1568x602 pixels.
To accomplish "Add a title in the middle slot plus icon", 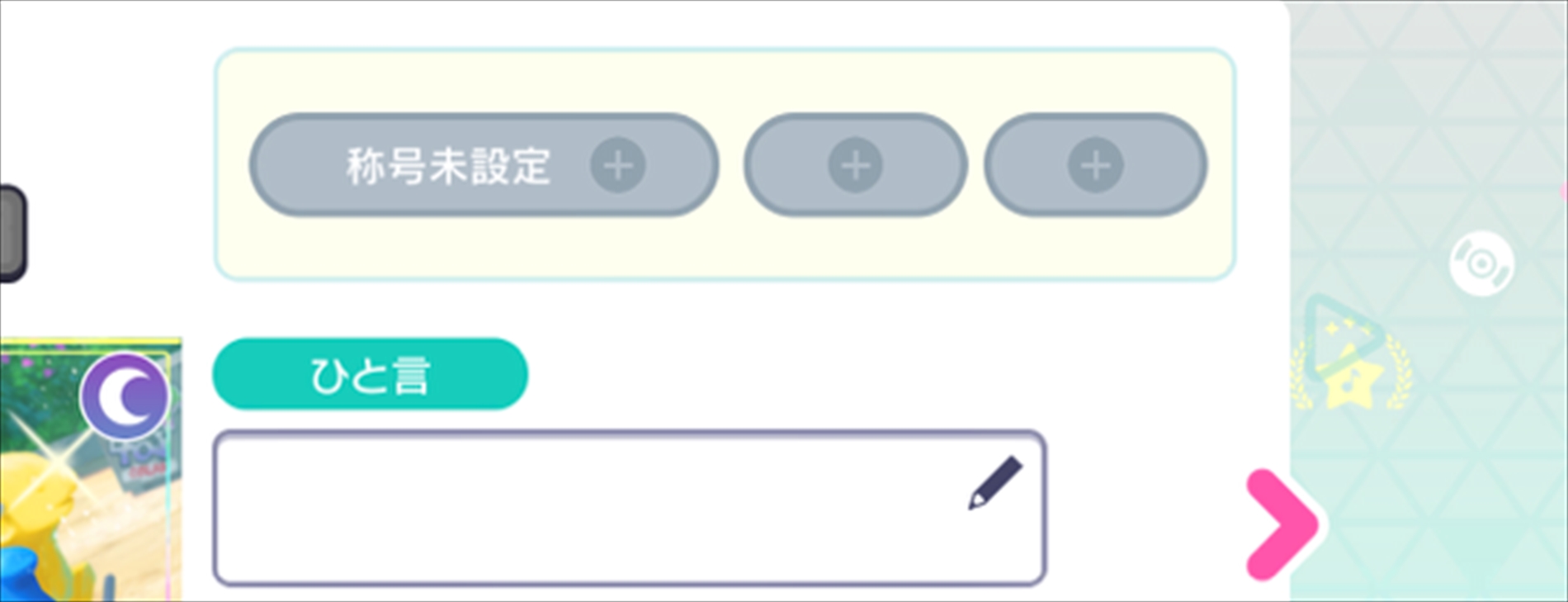I will (x=856, y=165).
